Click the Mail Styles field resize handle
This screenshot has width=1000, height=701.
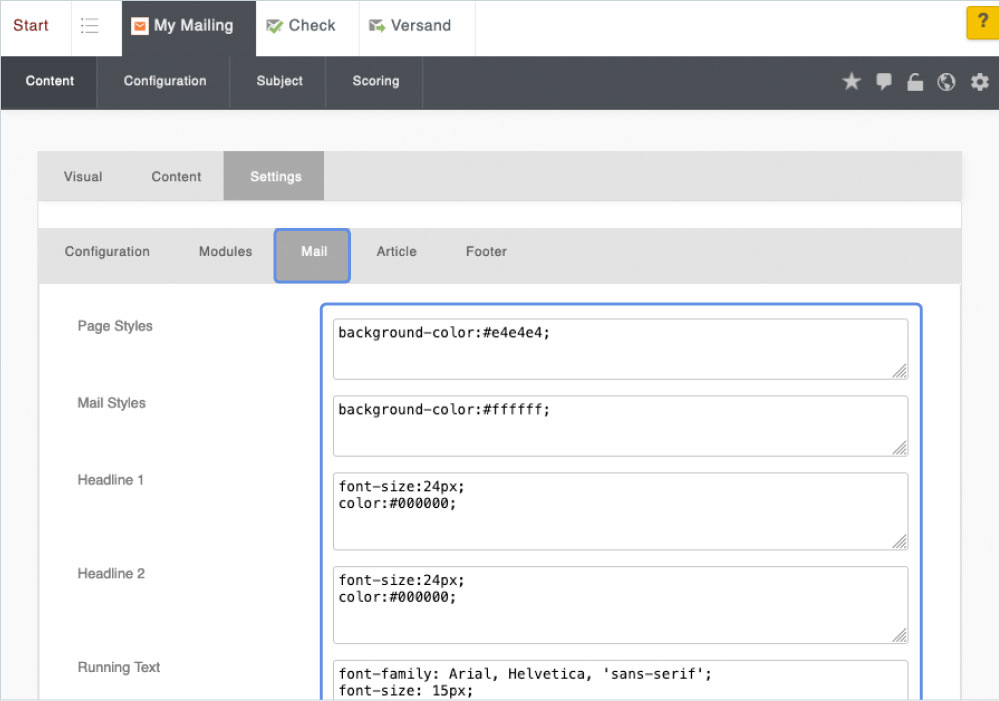pos(900,448)
